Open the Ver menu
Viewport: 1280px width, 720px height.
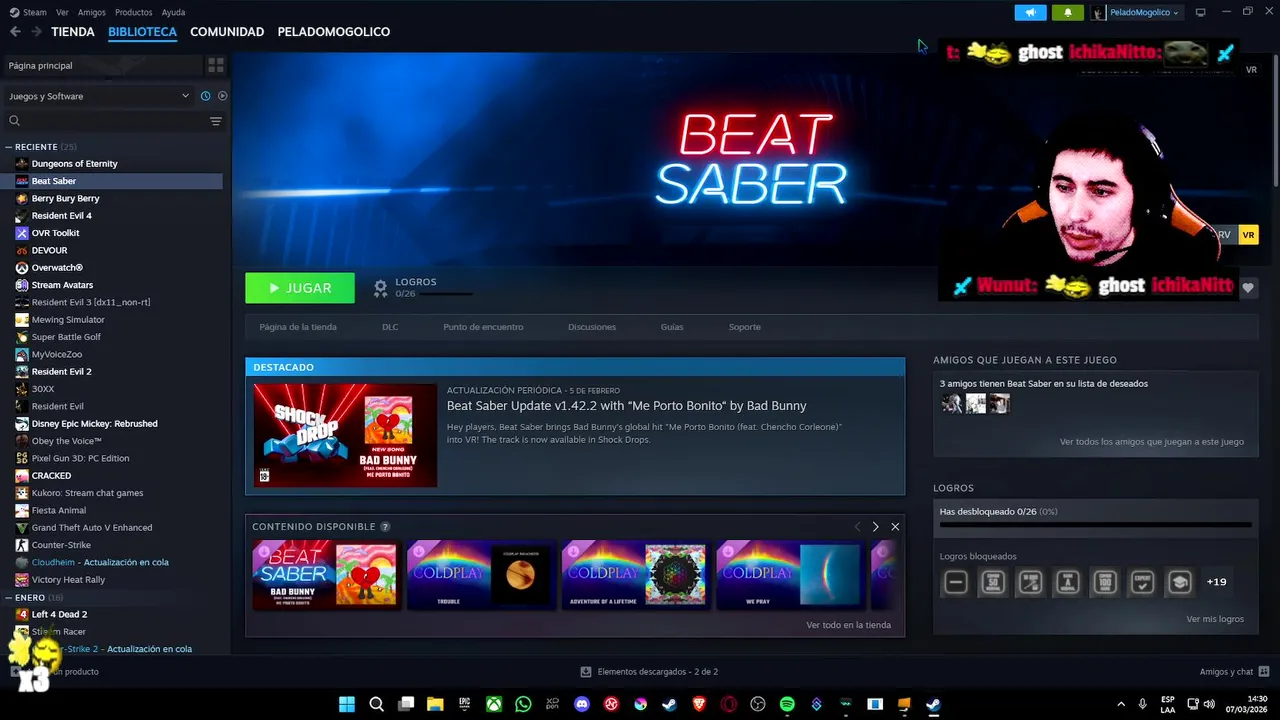coord(62,12)
